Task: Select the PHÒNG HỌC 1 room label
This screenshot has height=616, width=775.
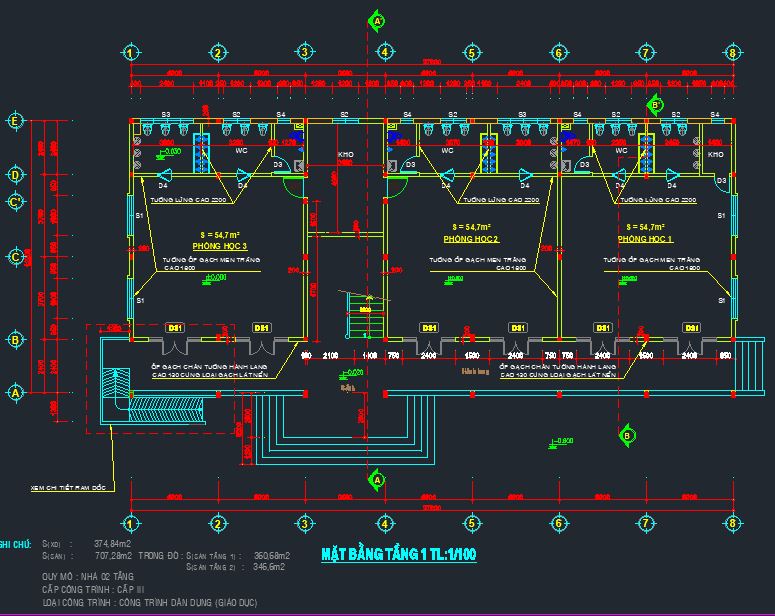Action: click(645, 240)
